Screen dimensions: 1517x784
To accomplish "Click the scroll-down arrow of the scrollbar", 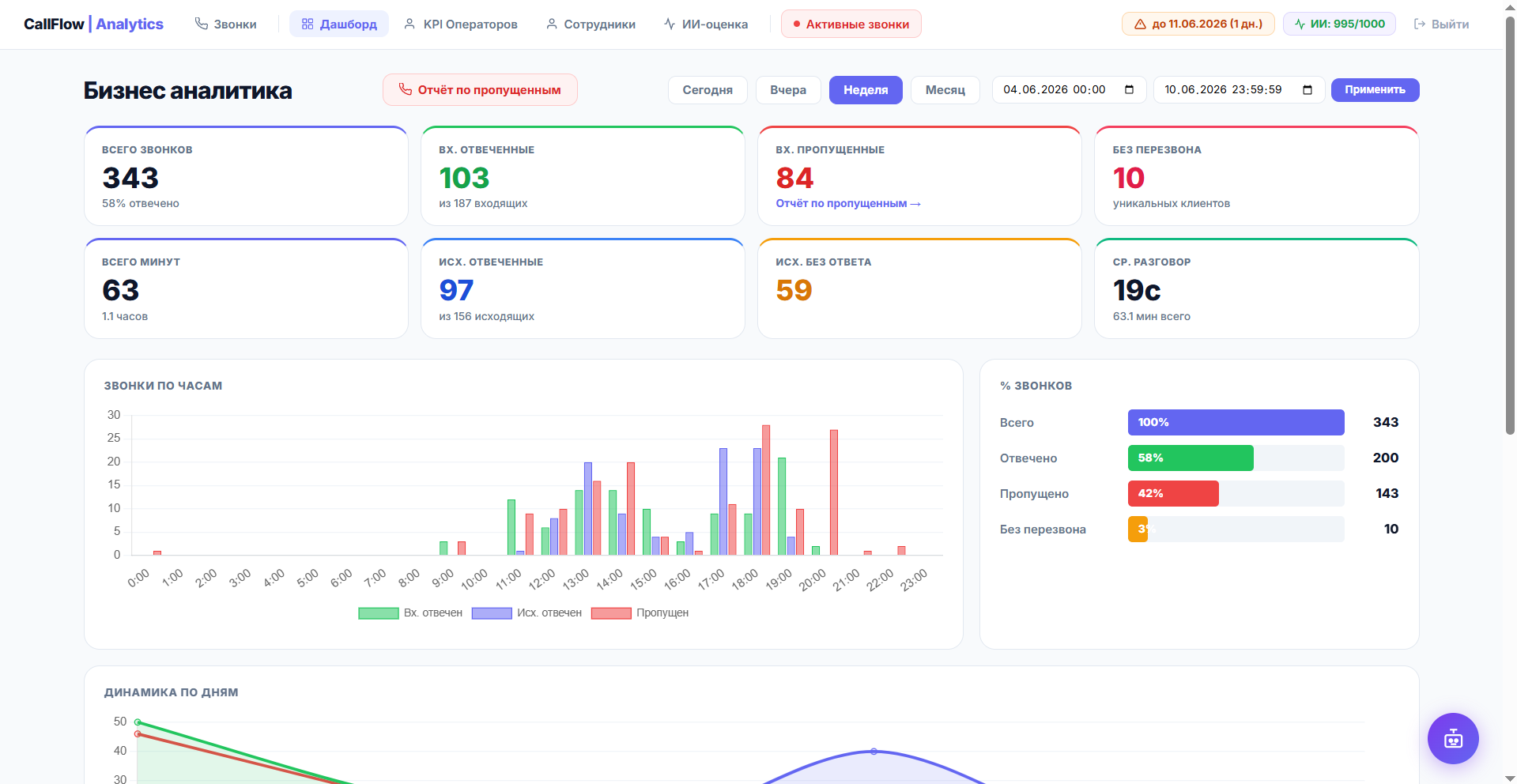I will [1510, 778].
